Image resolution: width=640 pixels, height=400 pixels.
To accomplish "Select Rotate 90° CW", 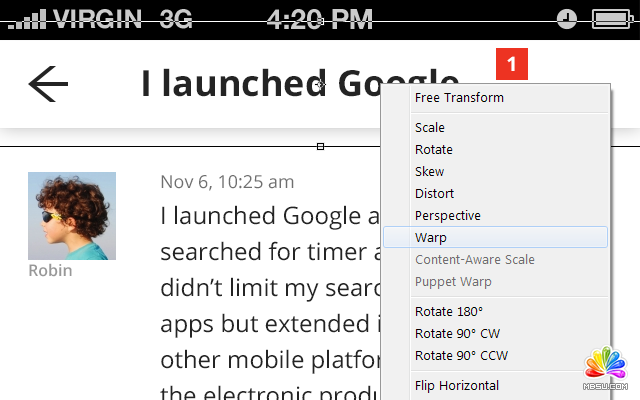I will point(457,333).
